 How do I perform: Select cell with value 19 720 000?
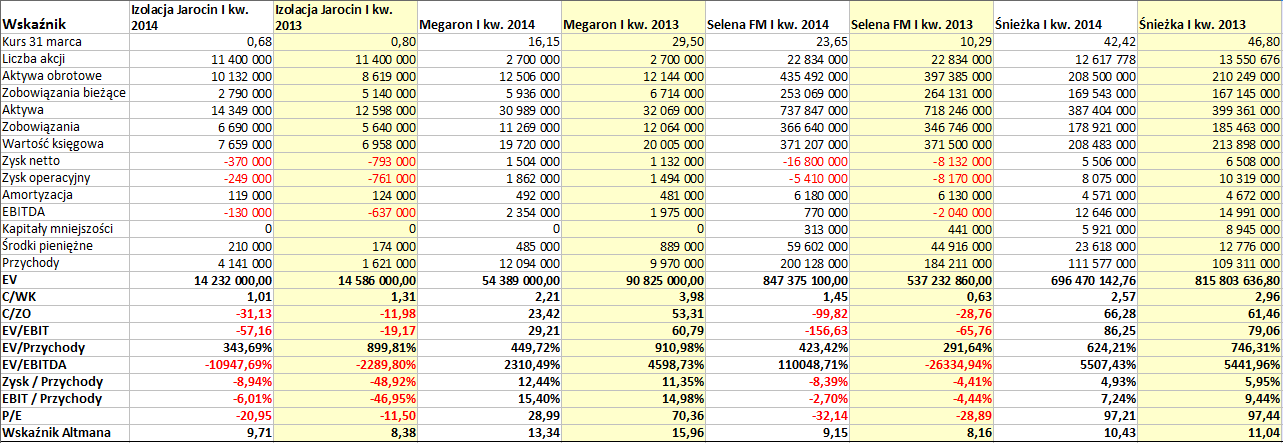pyautogui.click(x=488, y=144)
